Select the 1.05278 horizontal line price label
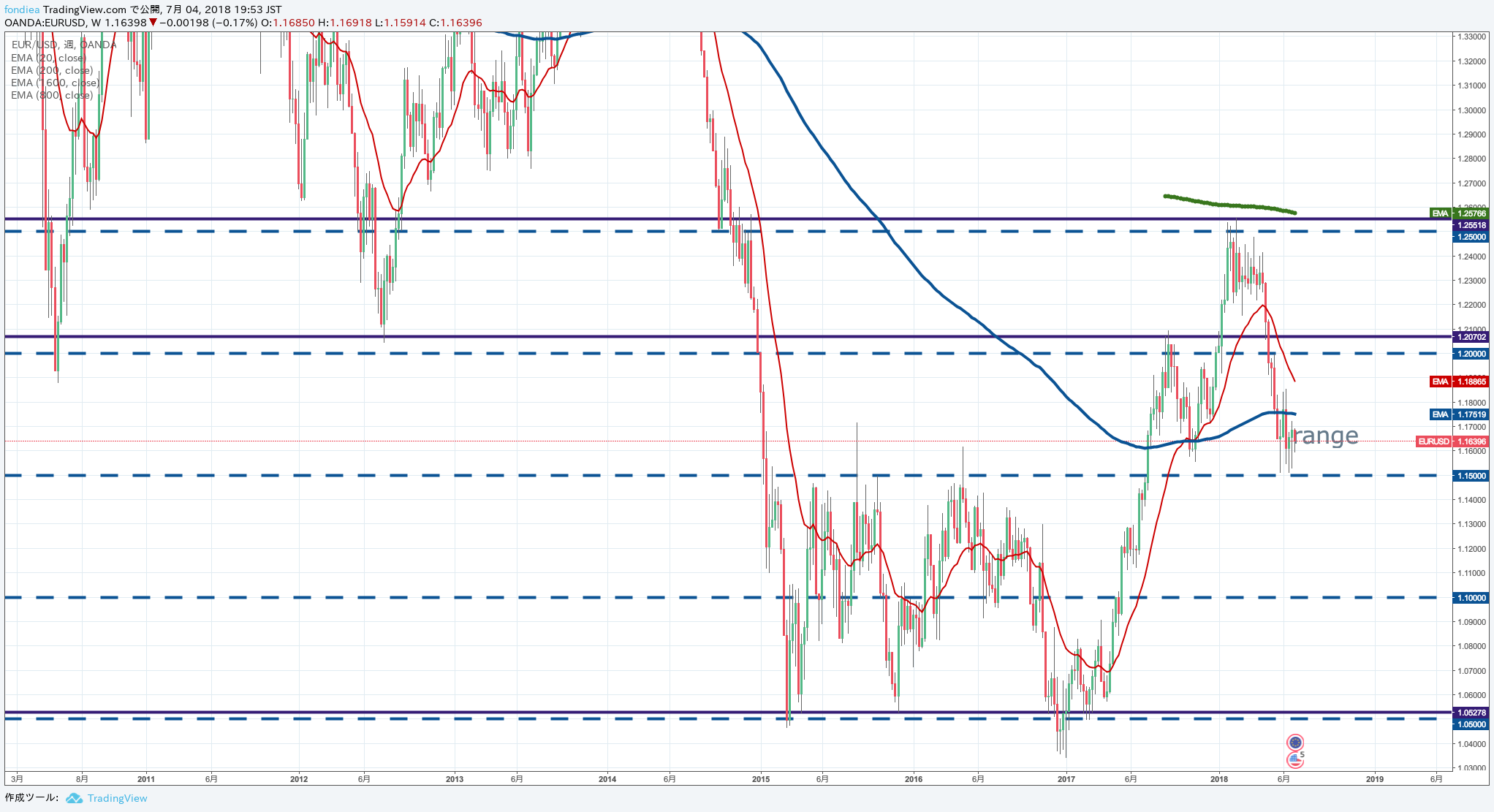 coord(1471,713)
